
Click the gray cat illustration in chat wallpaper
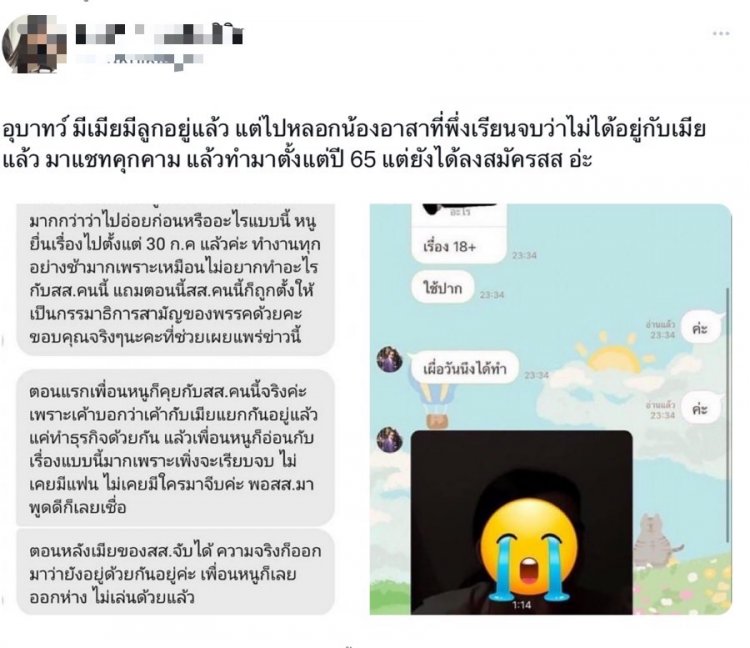(x=657, y=540)
